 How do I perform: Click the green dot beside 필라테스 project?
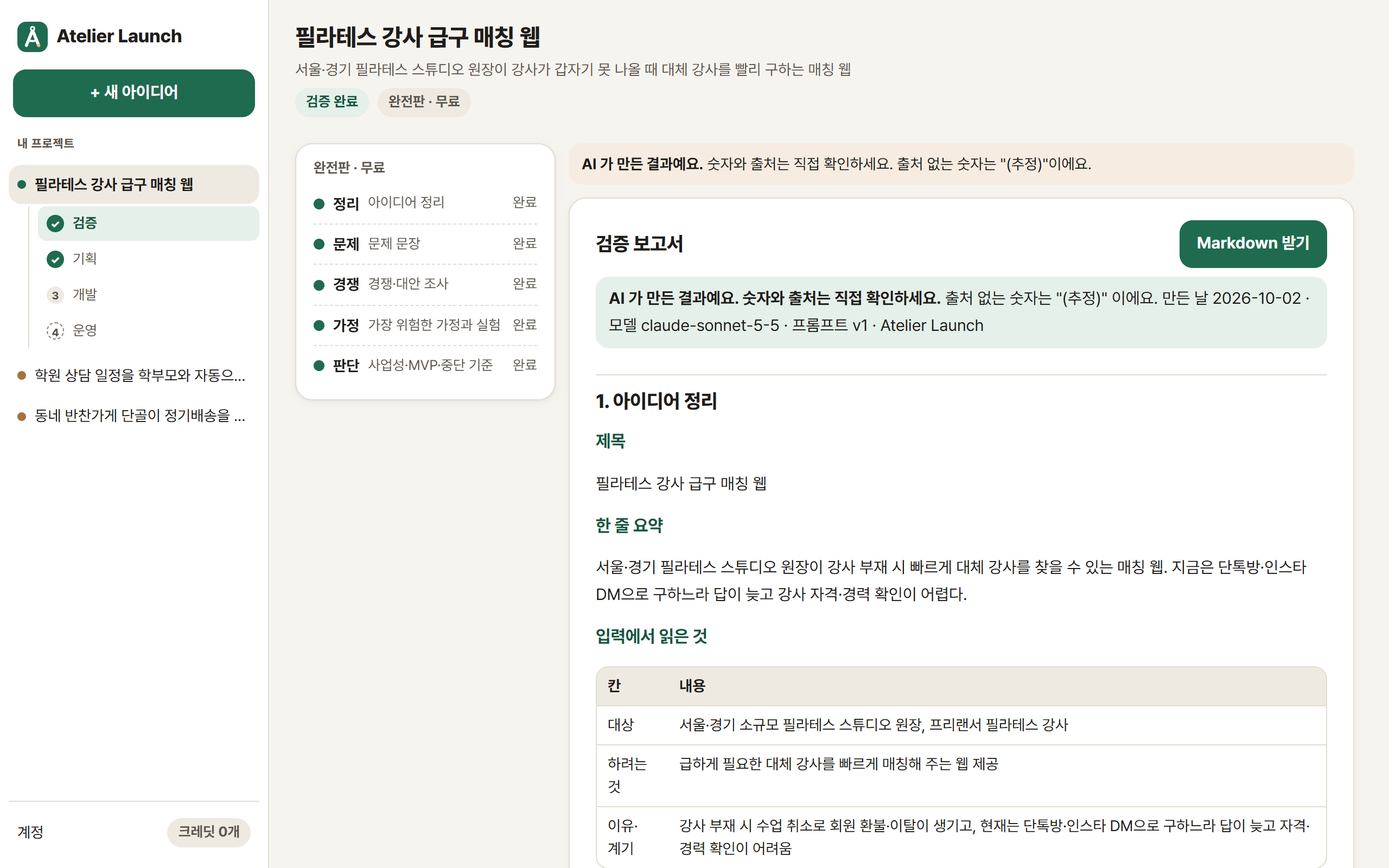tap(22, 184)
